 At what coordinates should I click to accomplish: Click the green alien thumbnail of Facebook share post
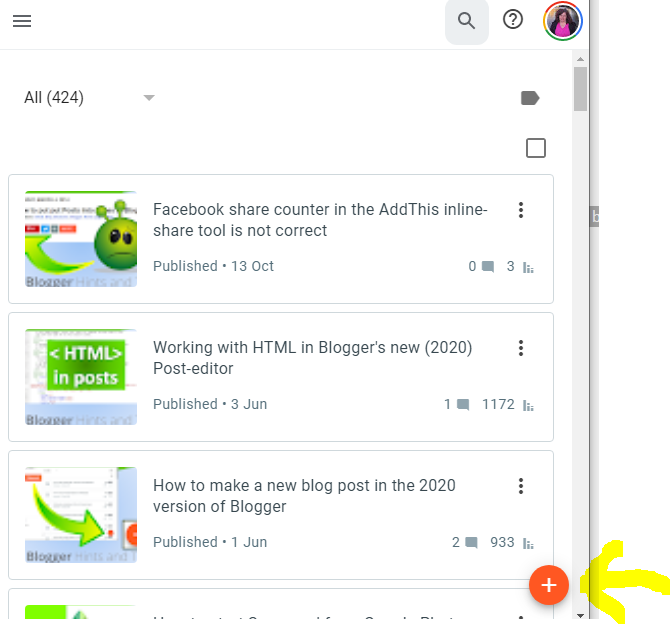[81, 239]
